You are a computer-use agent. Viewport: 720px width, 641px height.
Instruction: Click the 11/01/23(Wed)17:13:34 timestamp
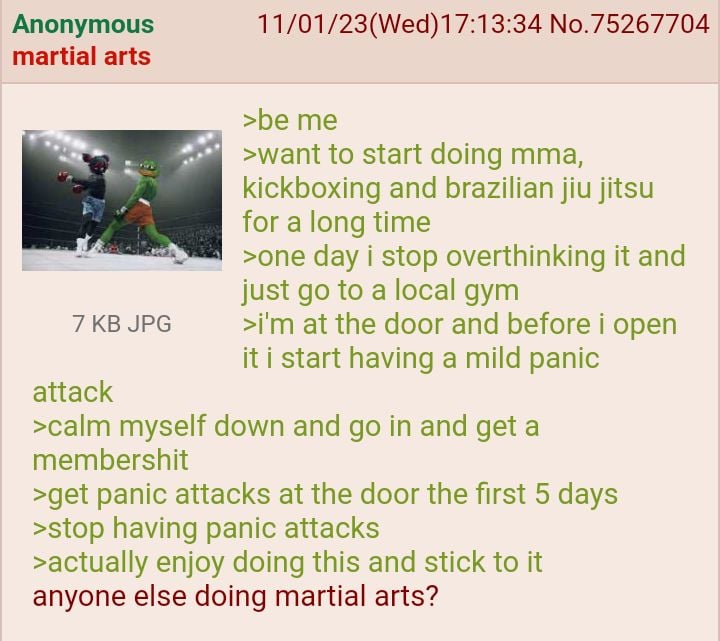tap(399, 24)
